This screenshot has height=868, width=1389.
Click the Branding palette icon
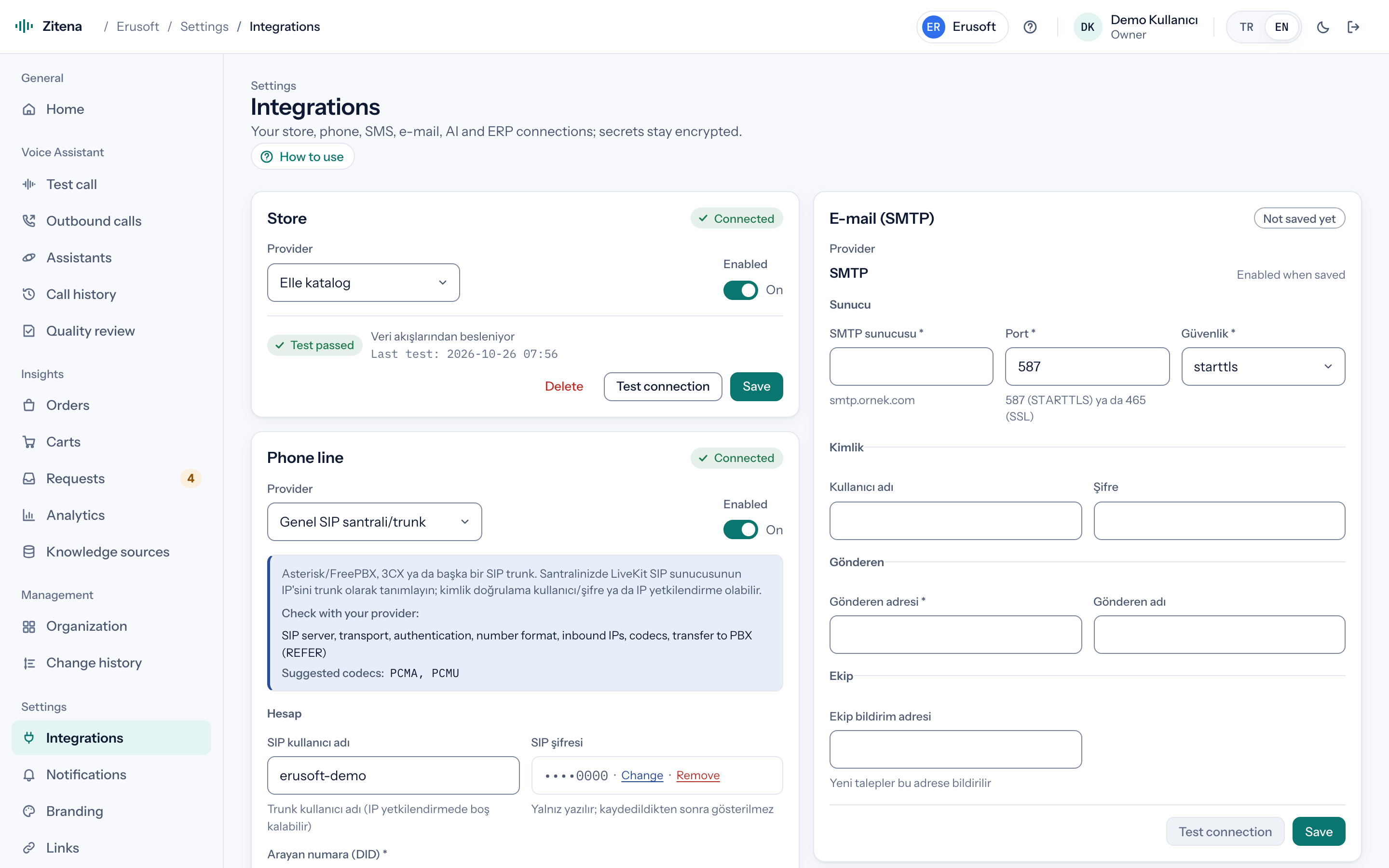29,812
